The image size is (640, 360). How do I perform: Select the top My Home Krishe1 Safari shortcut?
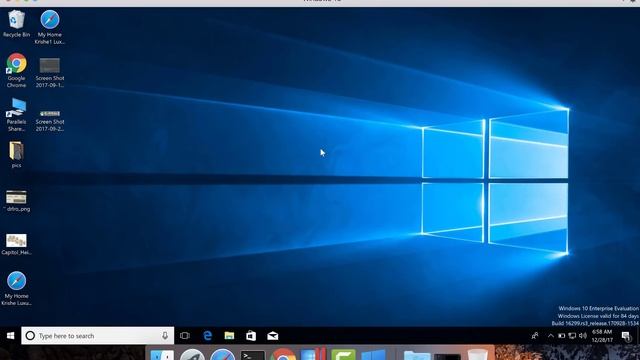[x=50, y=27]
